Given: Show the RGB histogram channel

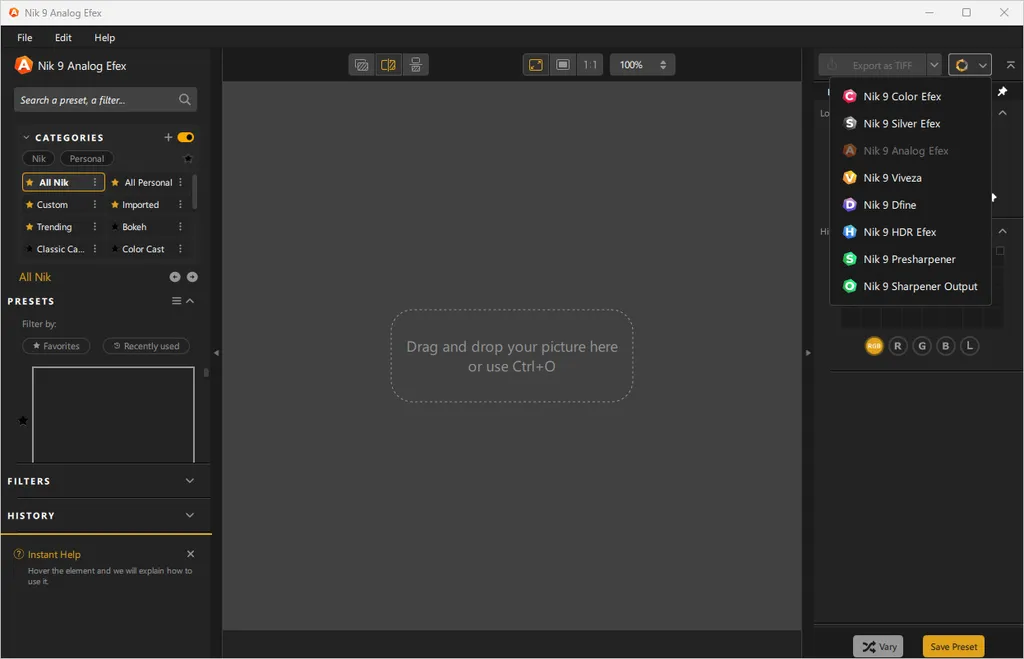Looking at the screenshot, I should click(x=874, y=346).
